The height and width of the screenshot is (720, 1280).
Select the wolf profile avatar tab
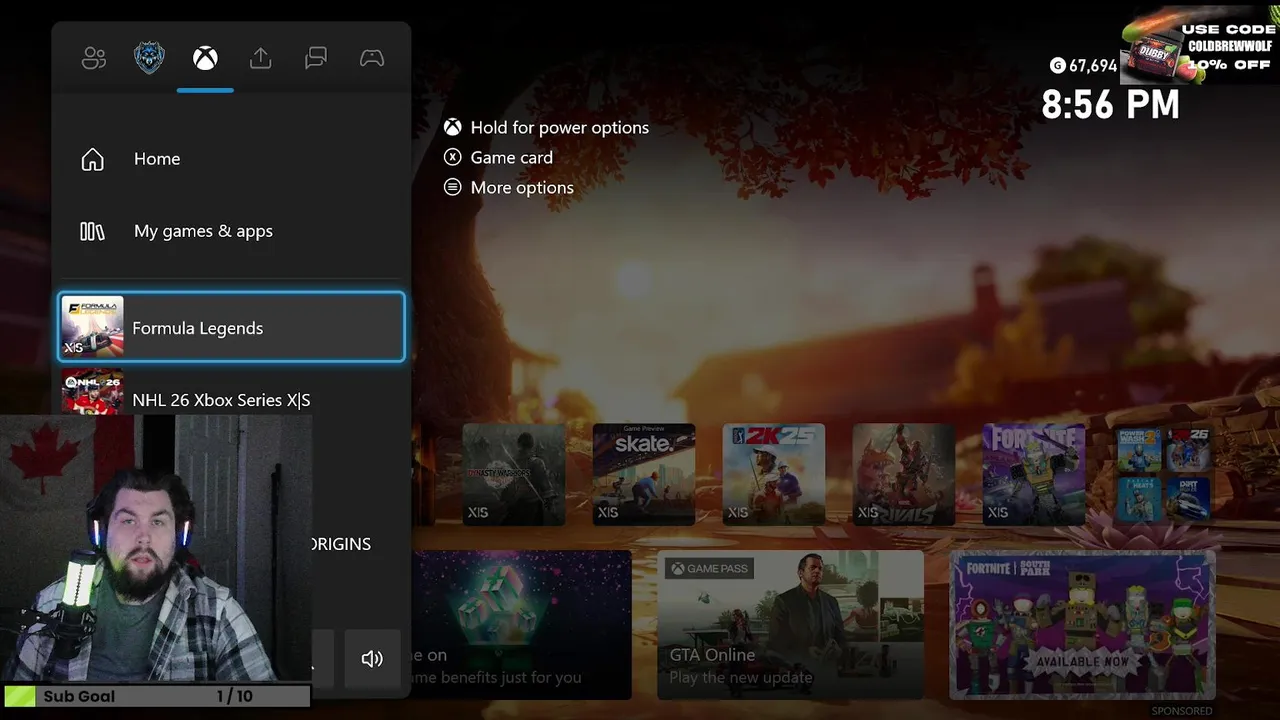[150, 58]
